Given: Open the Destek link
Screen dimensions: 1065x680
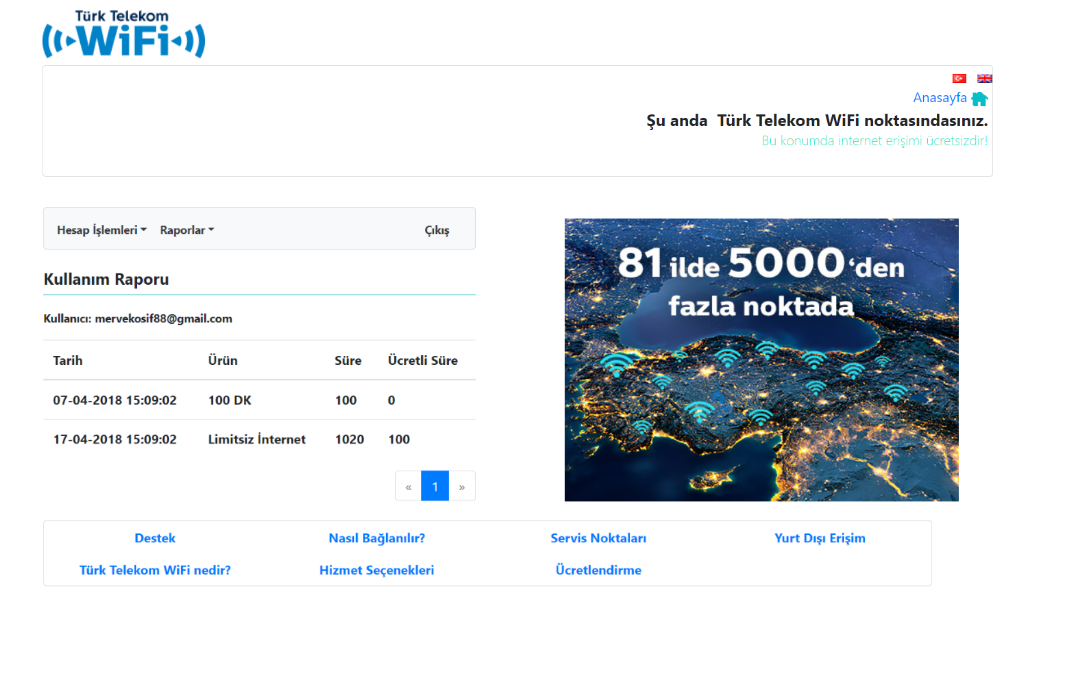Looking at the screenshot, I should click(155, 538).
